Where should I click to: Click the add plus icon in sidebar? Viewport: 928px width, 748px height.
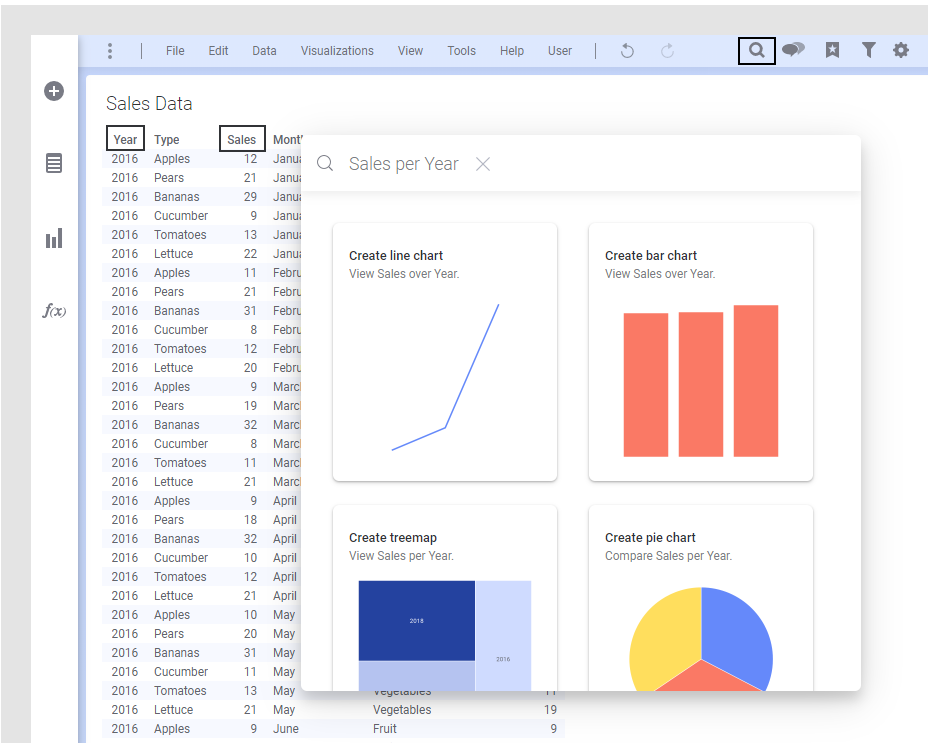pyautogui.click(x=54, y=91)
